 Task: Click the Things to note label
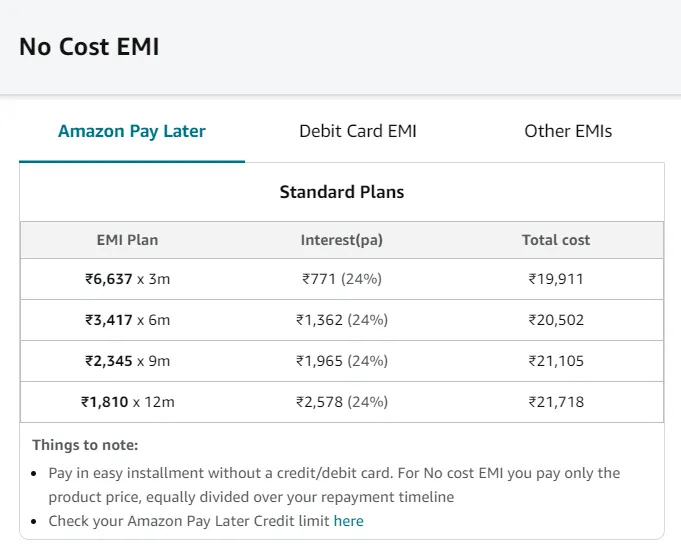coord(85,445)
